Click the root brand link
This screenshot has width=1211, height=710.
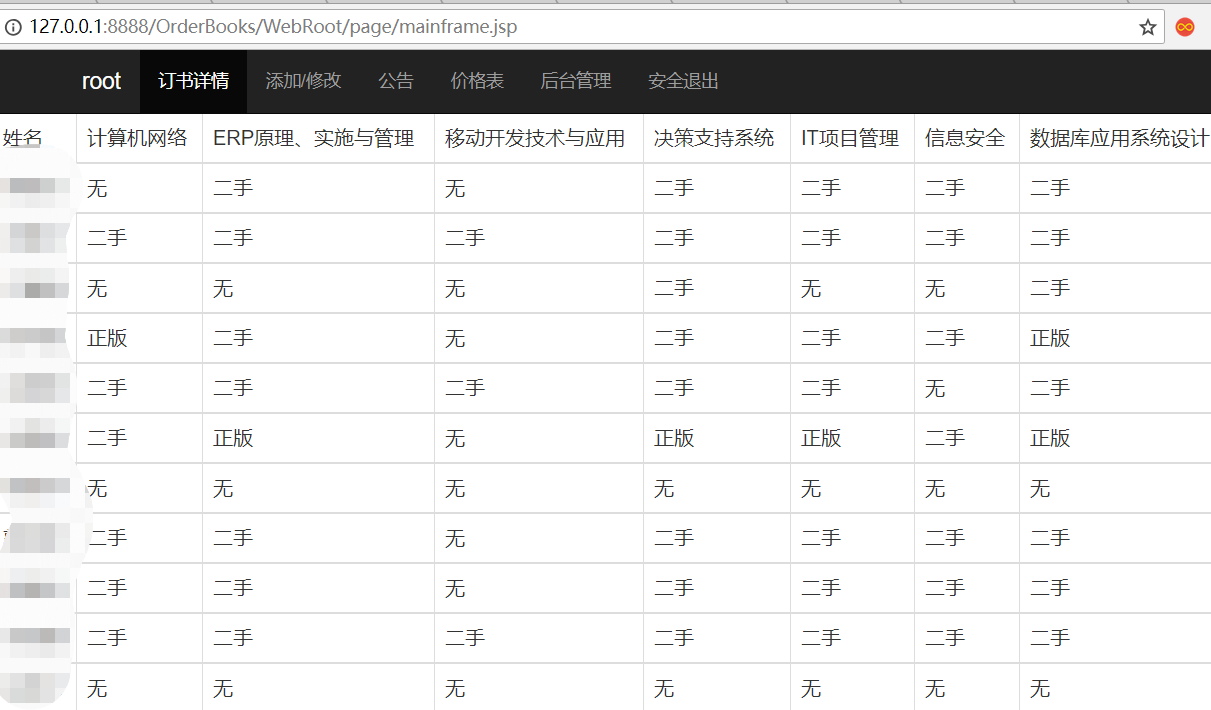click(x=101, y=82)
